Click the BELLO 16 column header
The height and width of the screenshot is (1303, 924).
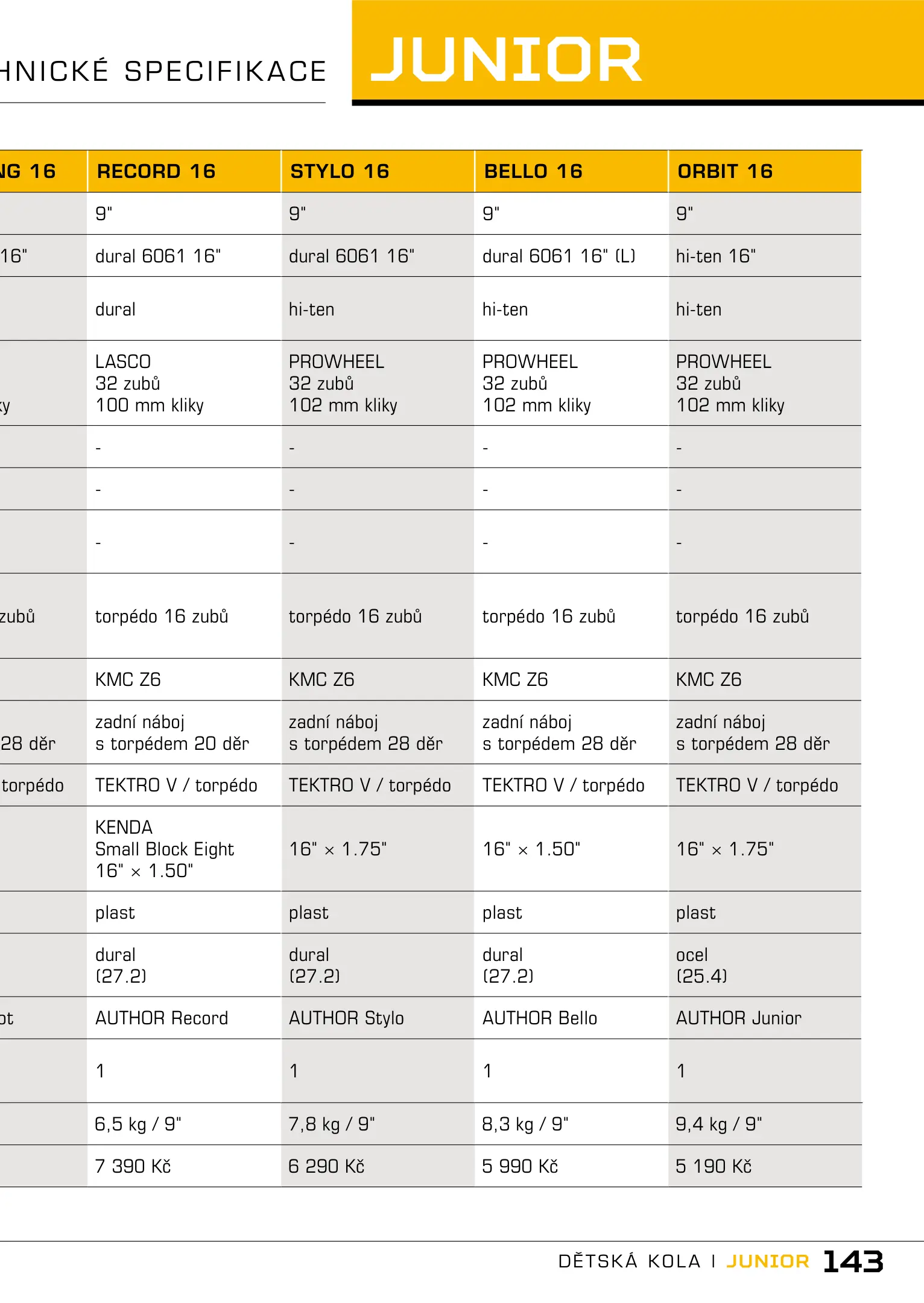coord(533,171)
